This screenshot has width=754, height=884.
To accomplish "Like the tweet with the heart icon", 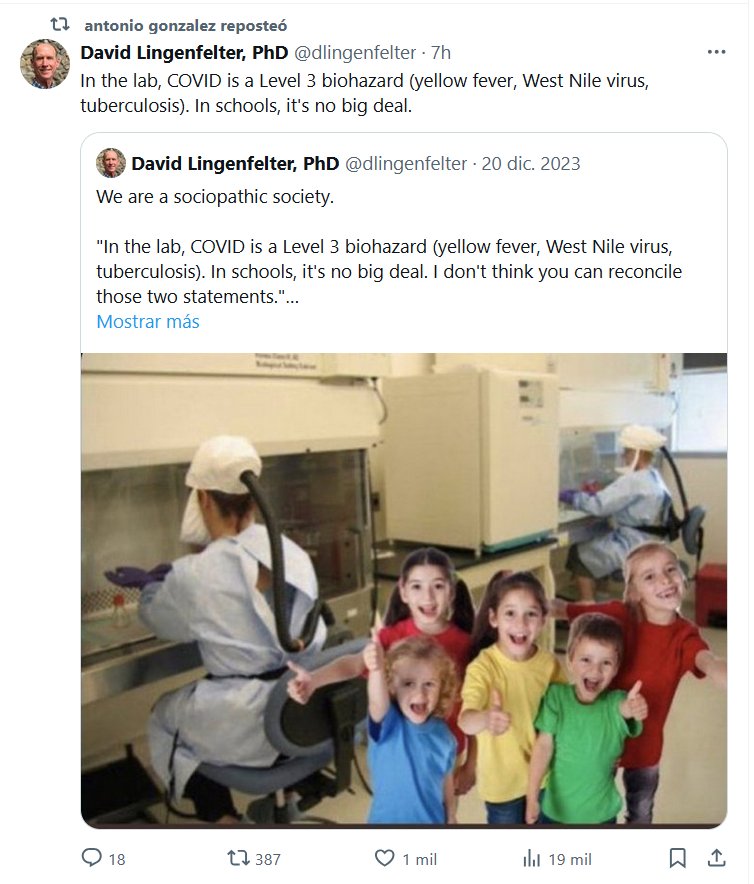I will [x=384, y=858].
